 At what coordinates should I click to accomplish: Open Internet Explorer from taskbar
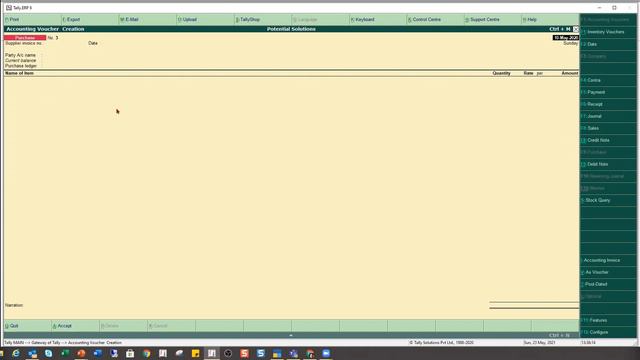16,353
